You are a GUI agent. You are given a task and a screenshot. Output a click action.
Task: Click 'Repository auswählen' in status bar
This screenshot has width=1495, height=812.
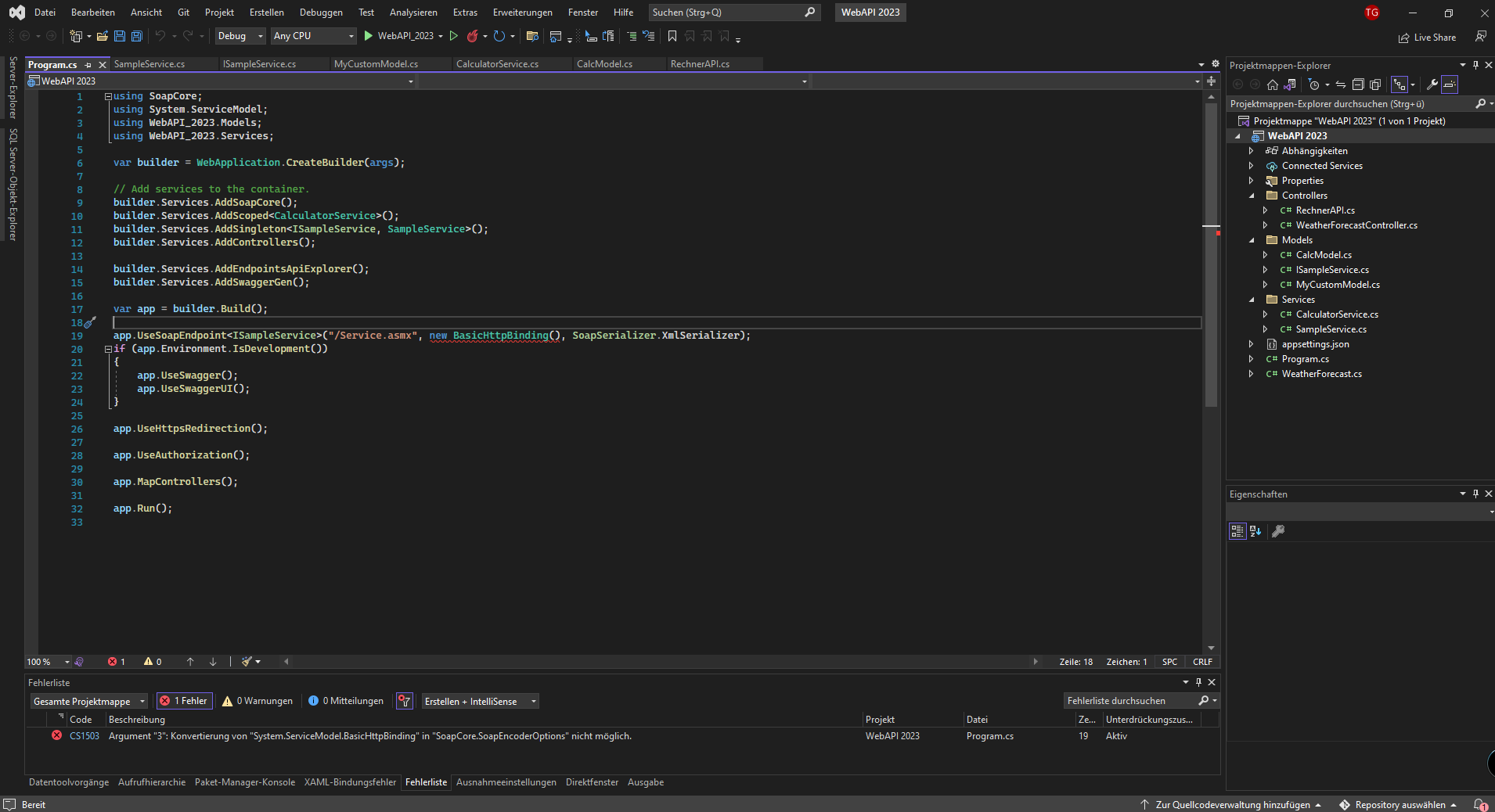(x=1399, y=804)
